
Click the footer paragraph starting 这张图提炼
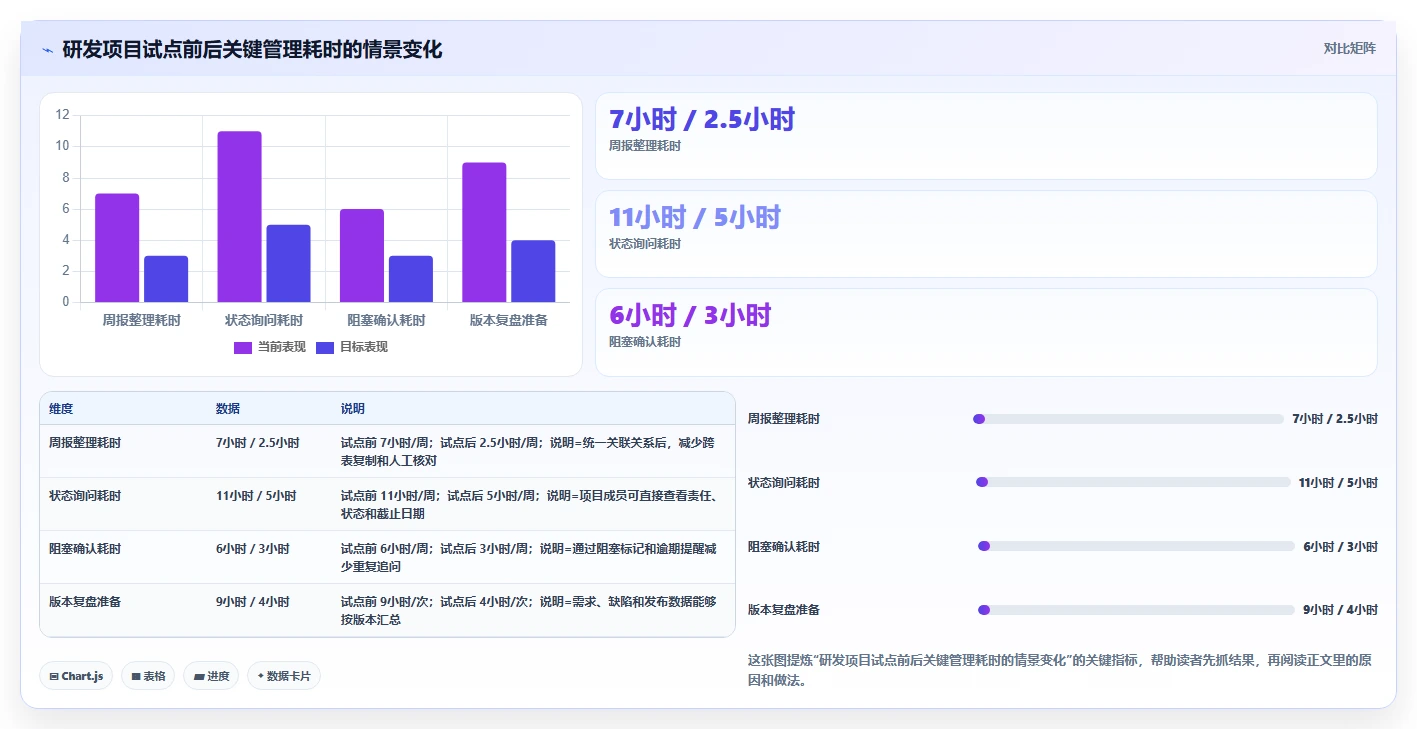1062,670
